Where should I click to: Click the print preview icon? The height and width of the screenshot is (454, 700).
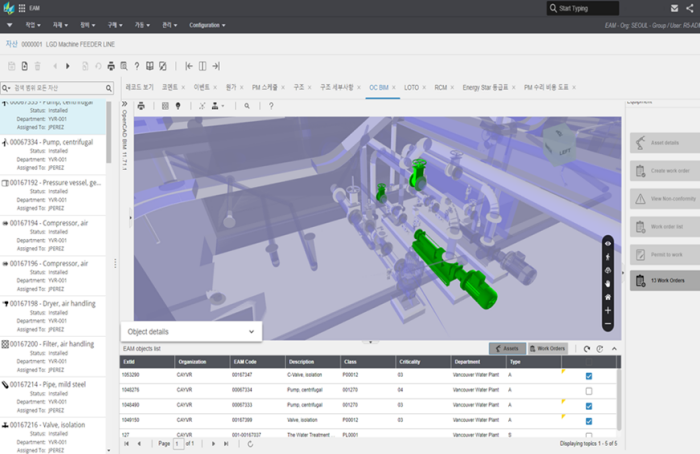pos(124,66)
